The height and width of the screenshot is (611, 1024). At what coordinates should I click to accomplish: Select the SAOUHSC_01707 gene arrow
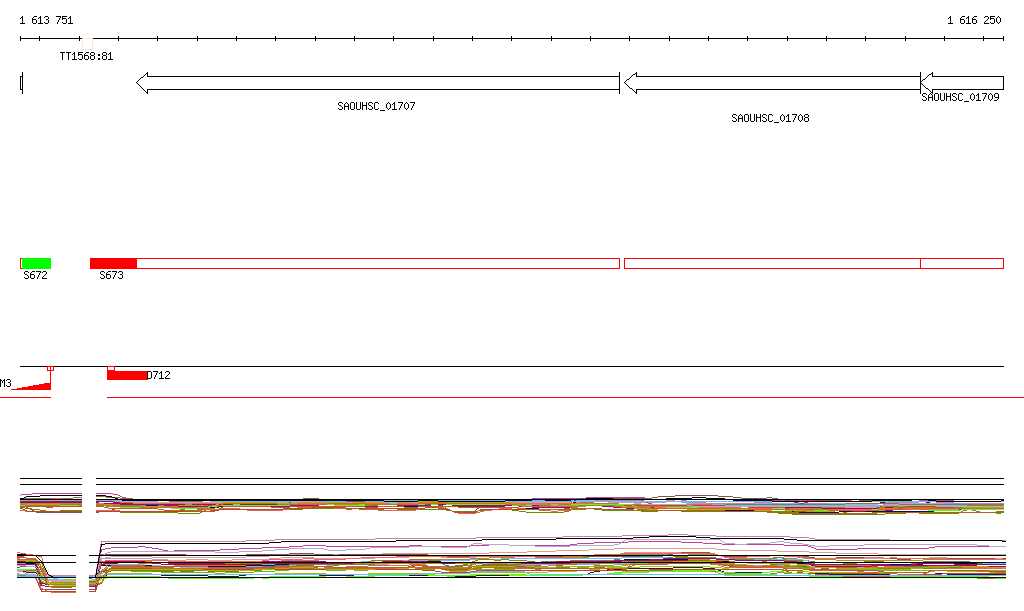pos(377,83)
